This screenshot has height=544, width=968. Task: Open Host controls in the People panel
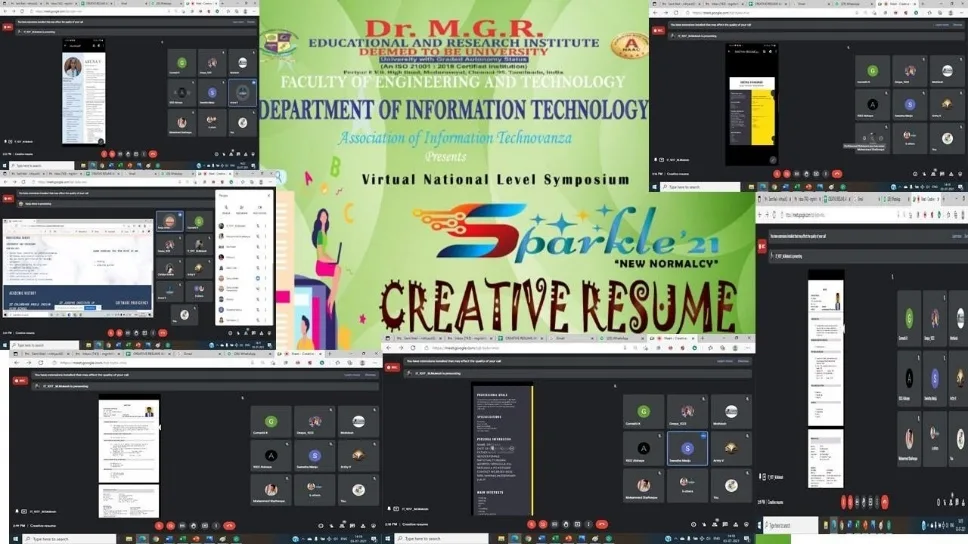[262, 210]
